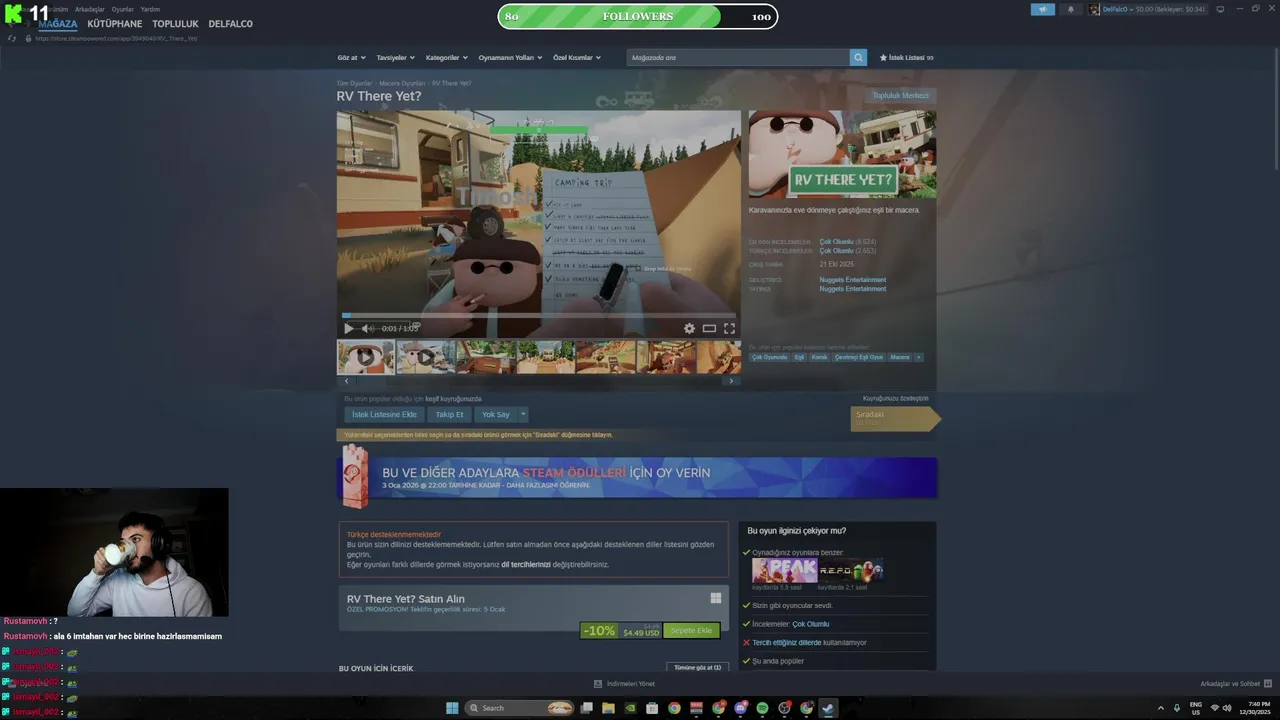This screenshot has width=1280, height=720.
Task: Open the dil tercihlerinizi link
Action: pyautogui.click(x=526, y=564)
